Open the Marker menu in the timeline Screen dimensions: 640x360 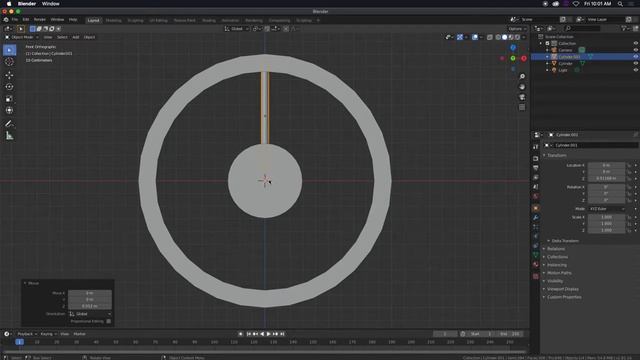click(x=80, y=334)
